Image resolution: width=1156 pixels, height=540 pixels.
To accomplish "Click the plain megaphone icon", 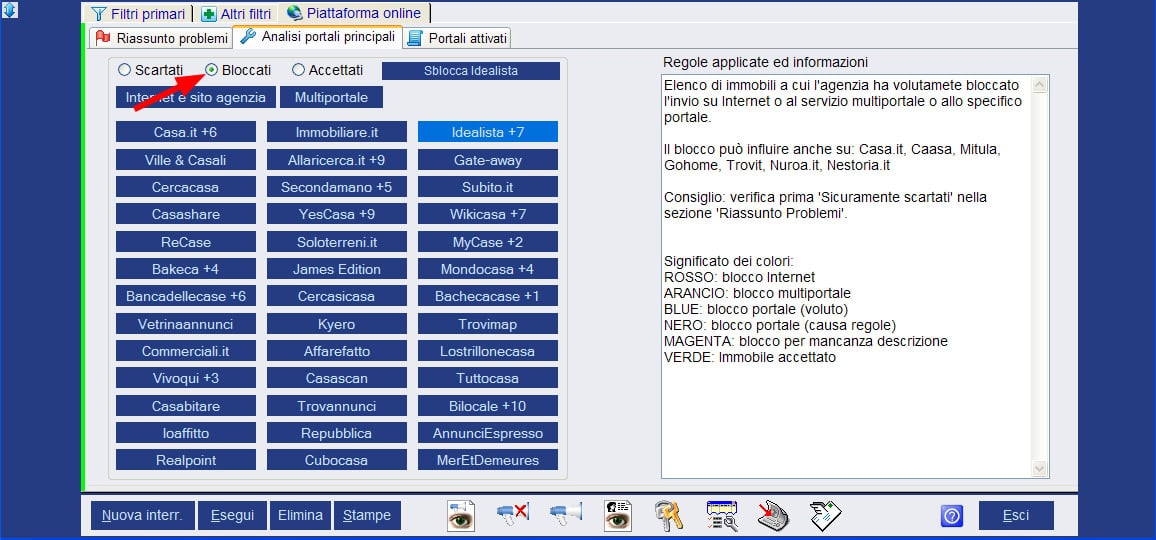I will (x=565, y=515).
